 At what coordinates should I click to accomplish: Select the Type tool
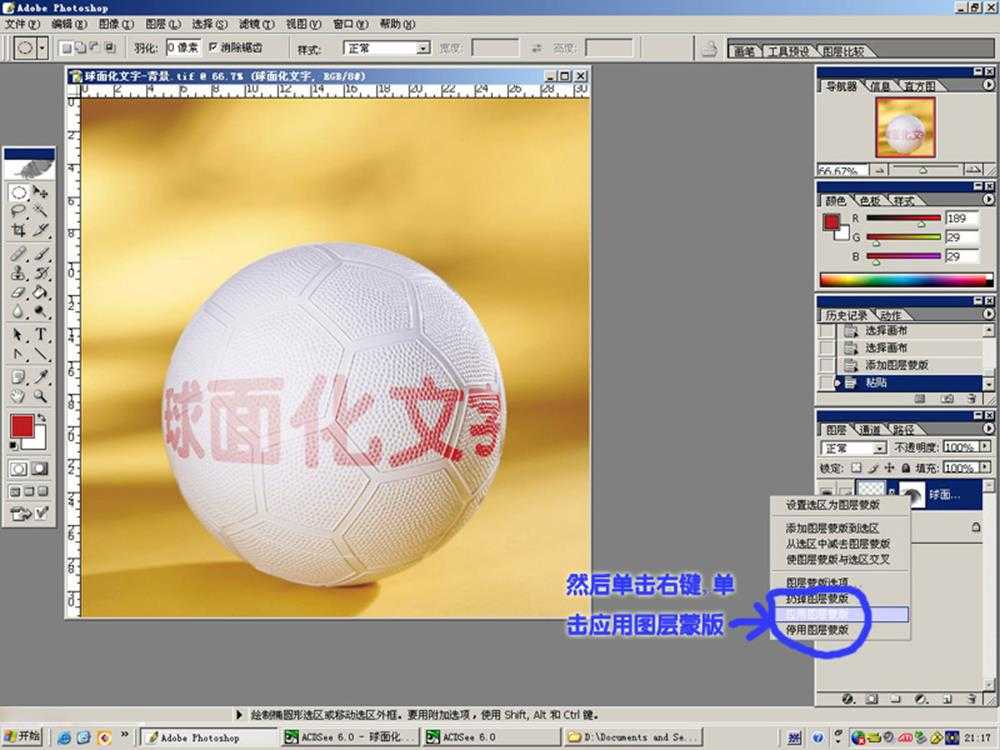[x=41, y=334]
